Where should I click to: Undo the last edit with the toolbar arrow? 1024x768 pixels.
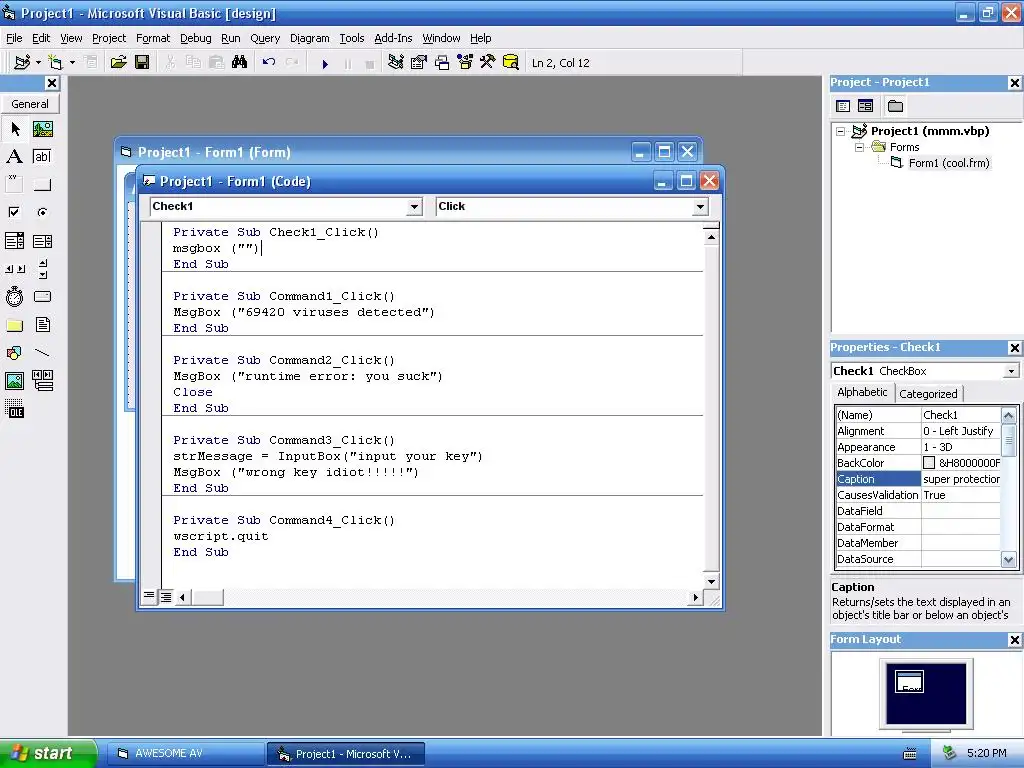[x=268, y=62]
